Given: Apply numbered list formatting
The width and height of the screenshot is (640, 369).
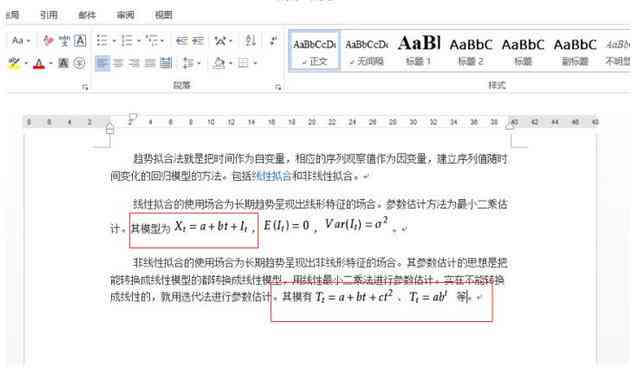Looking at the screenshot, I should point(127,40).
